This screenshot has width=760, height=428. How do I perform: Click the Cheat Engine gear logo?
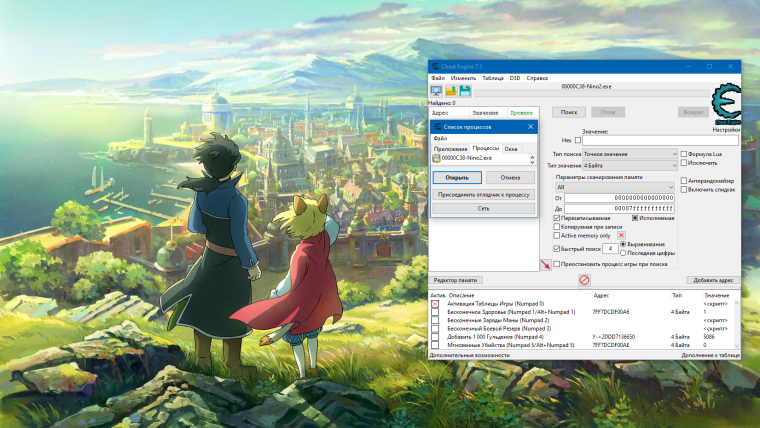point(726,104)
